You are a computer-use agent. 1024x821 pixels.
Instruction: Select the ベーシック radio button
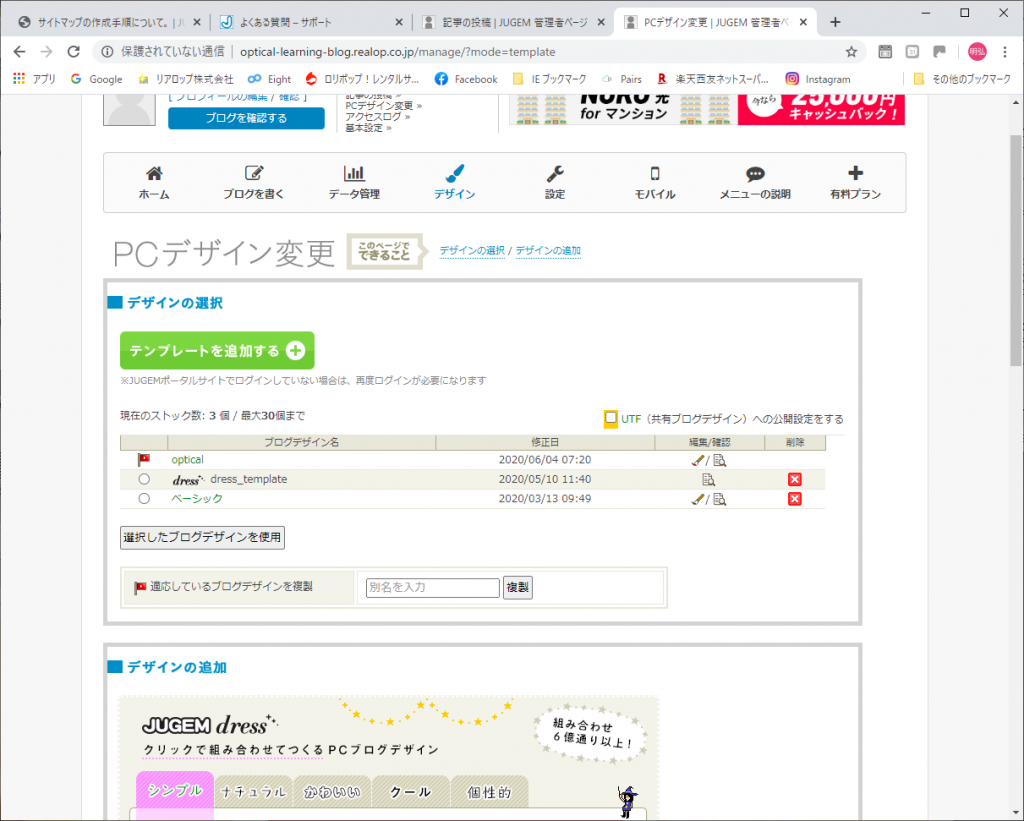pyautogui.click(x=144, y=499)
